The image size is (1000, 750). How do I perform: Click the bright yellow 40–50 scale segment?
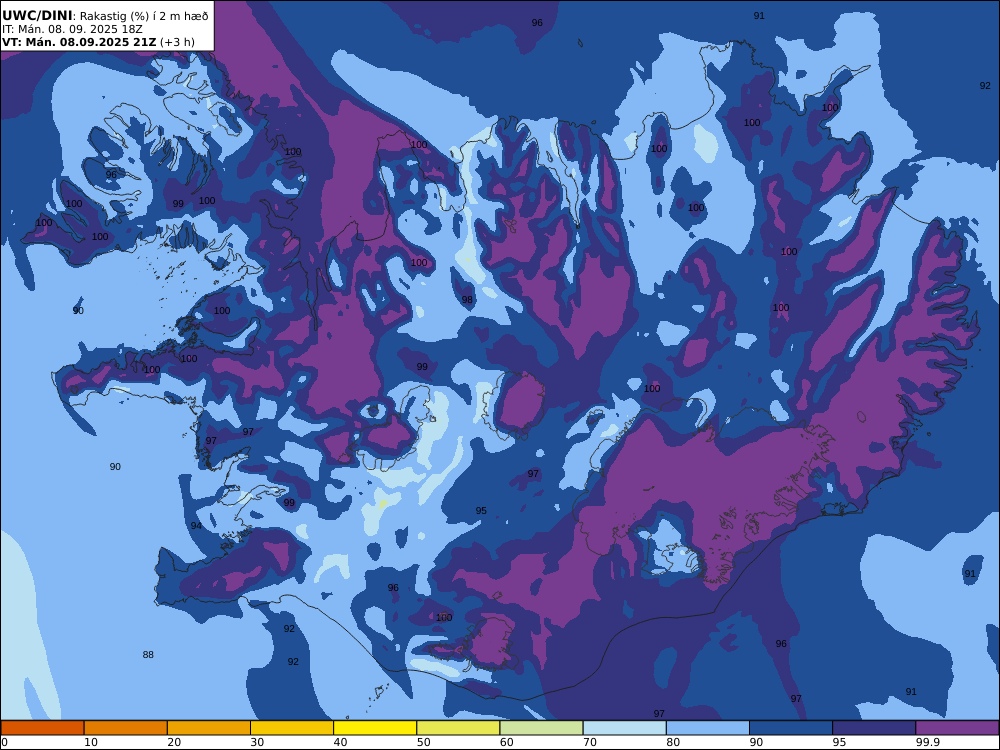[375, 728]
